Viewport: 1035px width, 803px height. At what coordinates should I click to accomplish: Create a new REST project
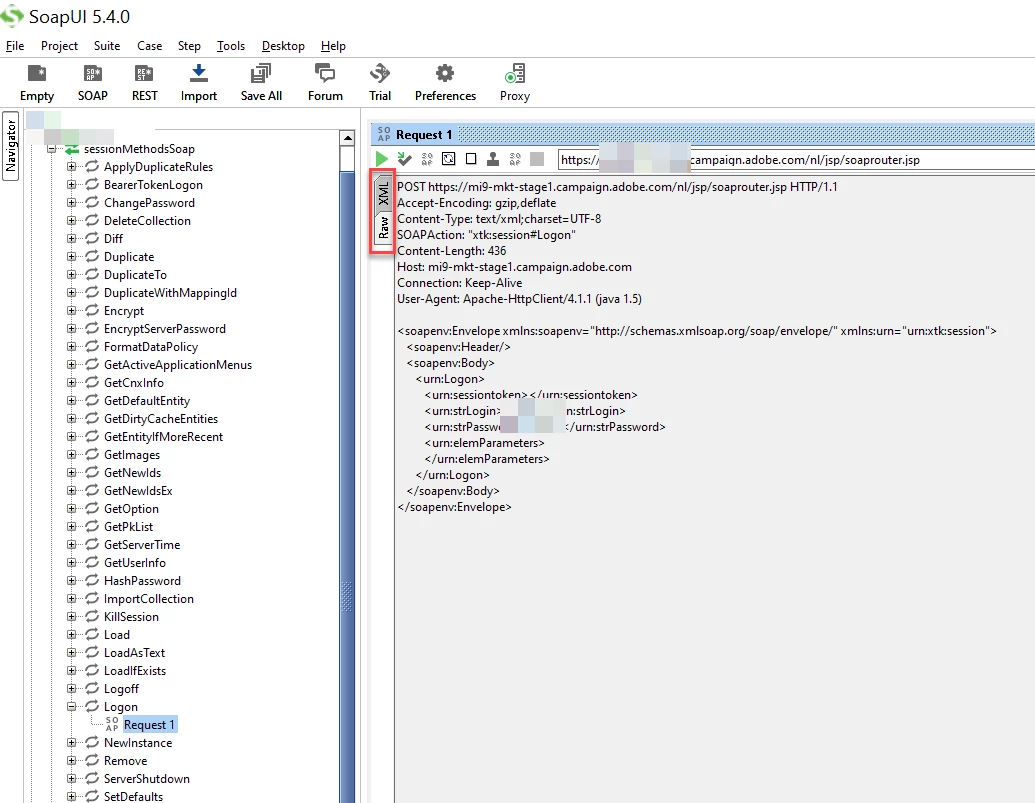pyautogui.click(x=144, y=73)
